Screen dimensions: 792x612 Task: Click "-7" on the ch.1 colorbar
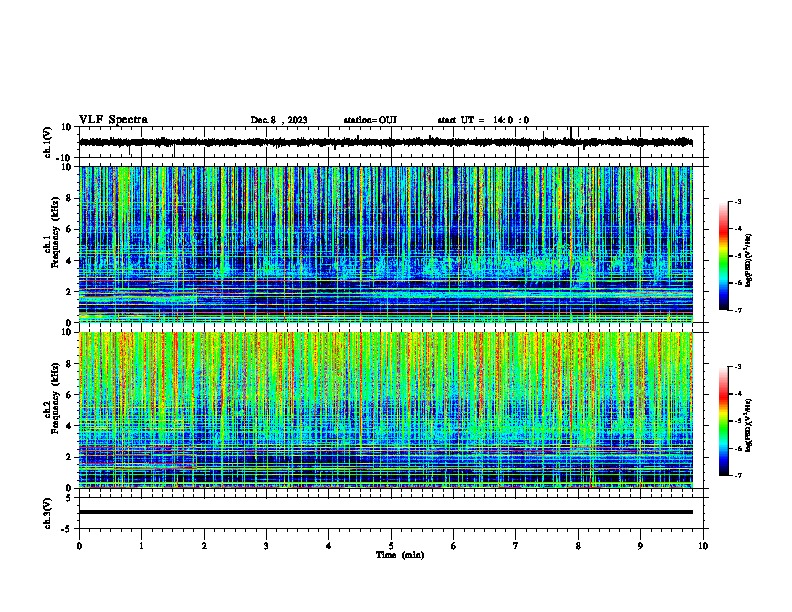point(738,310)
